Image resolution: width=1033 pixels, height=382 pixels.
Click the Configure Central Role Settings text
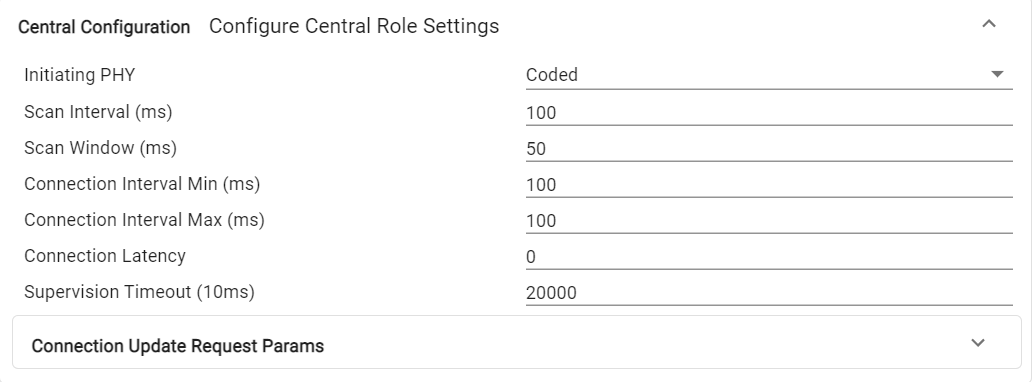point(354,26)
